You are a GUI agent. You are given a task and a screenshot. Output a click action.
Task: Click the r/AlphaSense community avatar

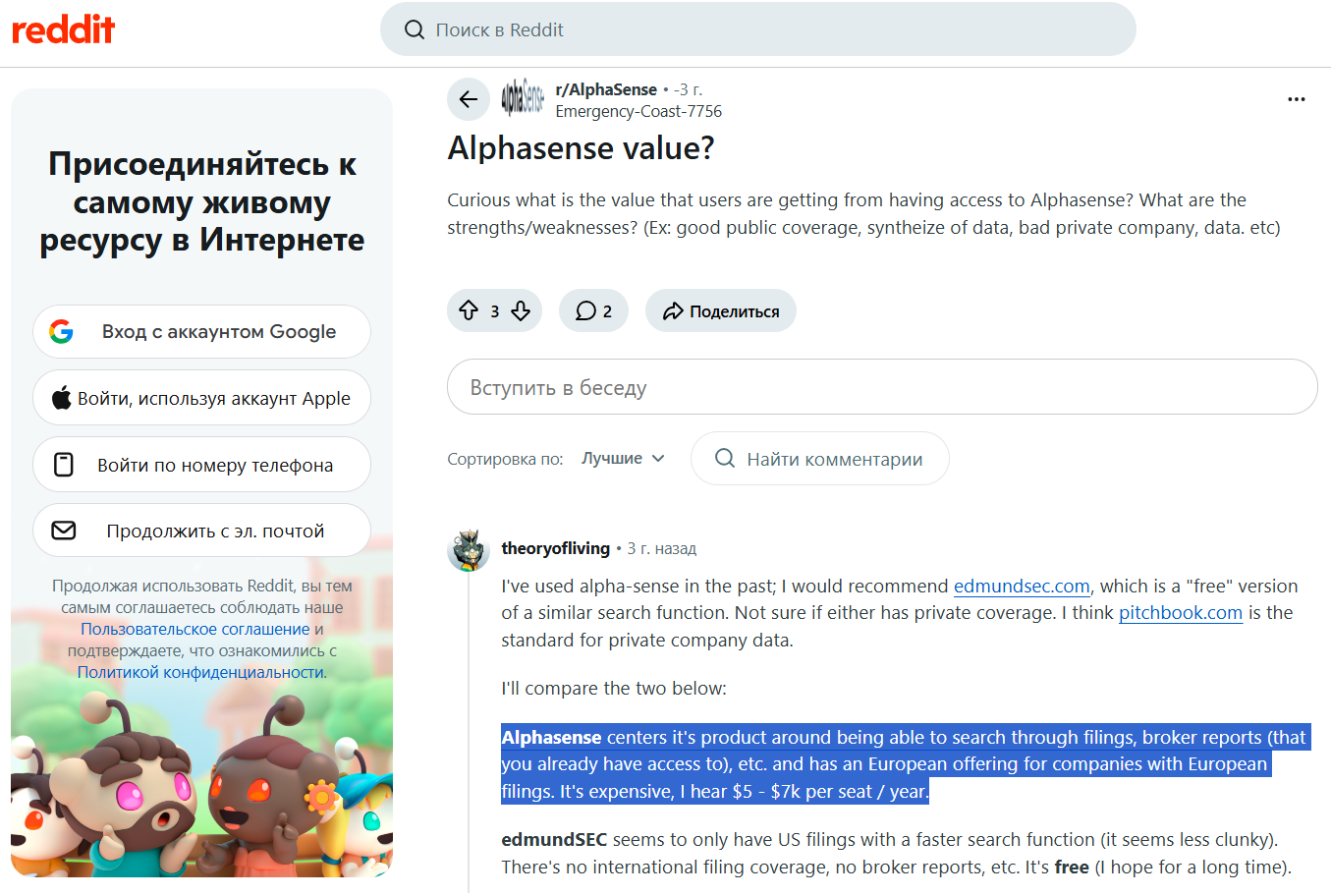(523, 98)
